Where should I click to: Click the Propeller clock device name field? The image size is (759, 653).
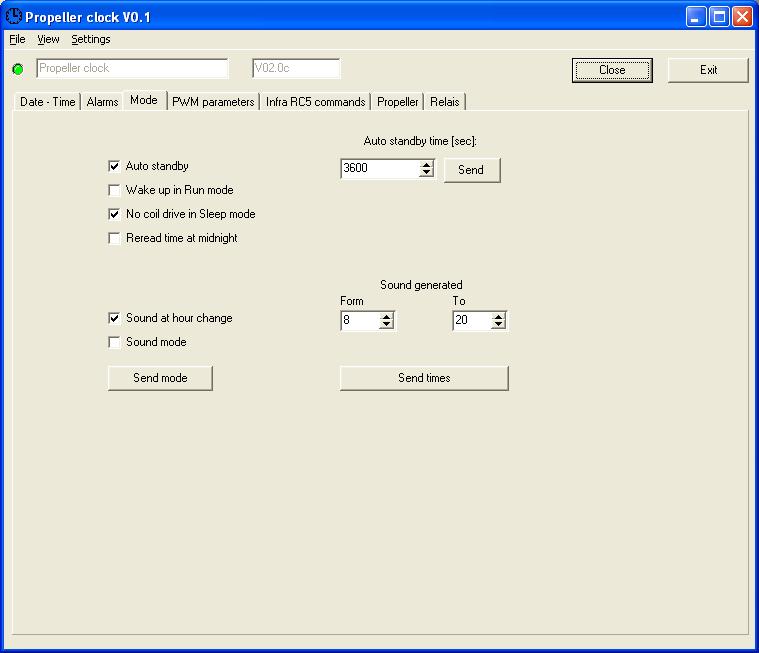[x=132, y=68]
